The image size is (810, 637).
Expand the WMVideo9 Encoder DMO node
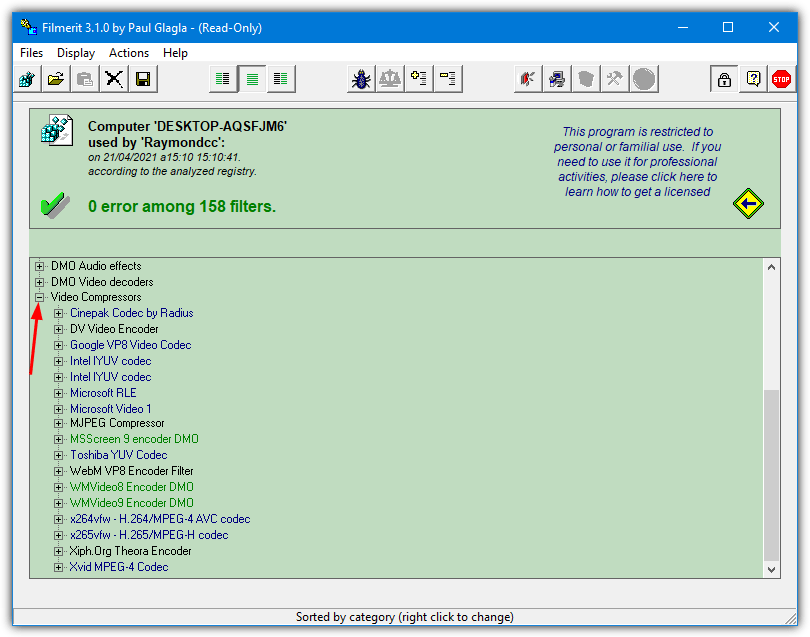58,503
